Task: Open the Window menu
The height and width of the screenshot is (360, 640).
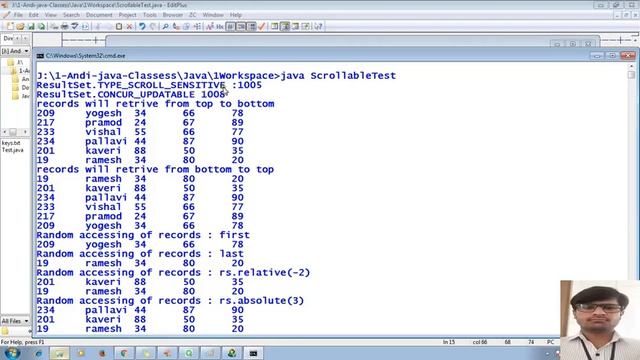Action: click(213, 15)
